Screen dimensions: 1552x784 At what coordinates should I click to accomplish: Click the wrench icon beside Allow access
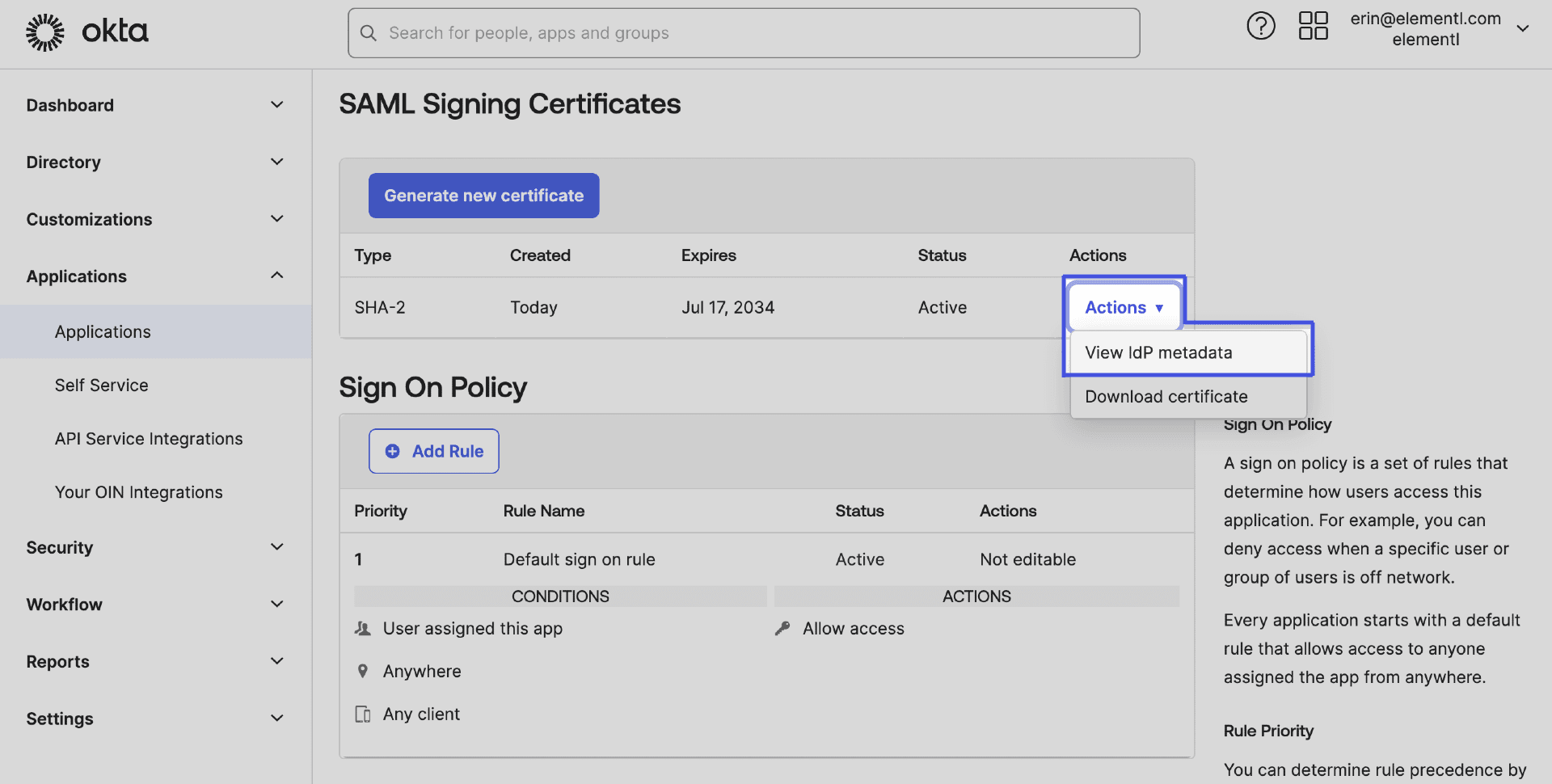(x=782, y=628)
